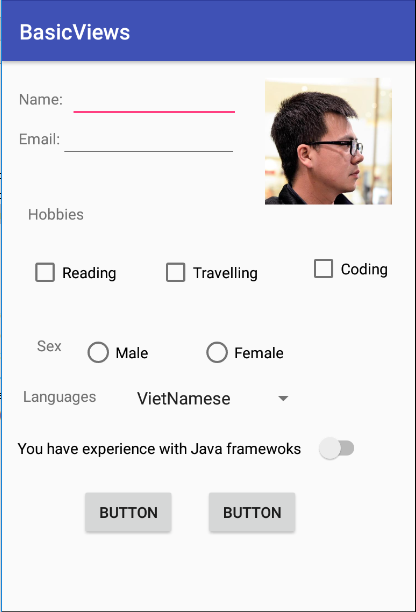Tap the BasicViews title in the app bar
This screenshot has width=416, height=612.
tap(75, 32)
